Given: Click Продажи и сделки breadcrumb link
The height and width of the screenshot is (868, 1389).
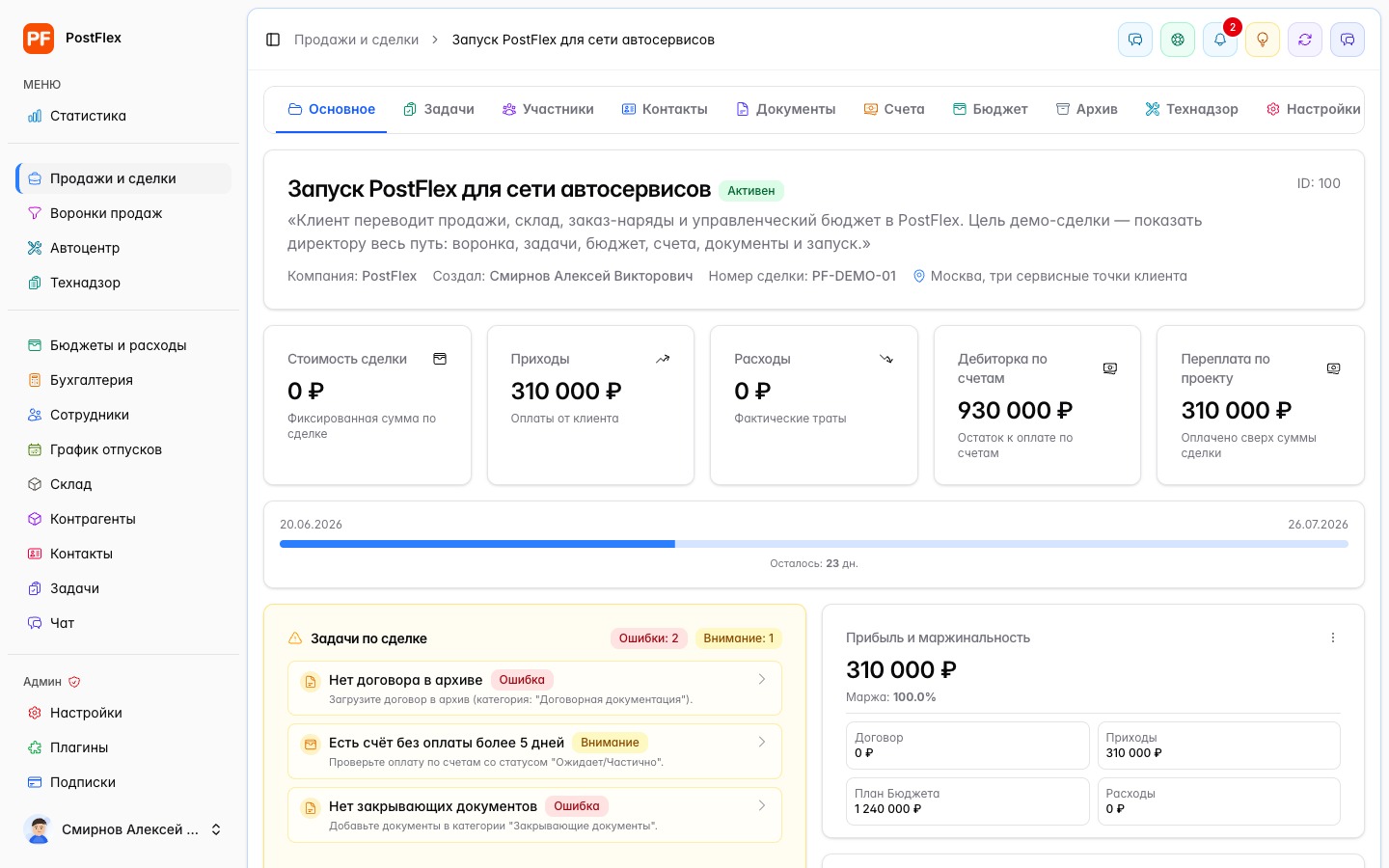Looking at the screenshot, I should (356, 40).
